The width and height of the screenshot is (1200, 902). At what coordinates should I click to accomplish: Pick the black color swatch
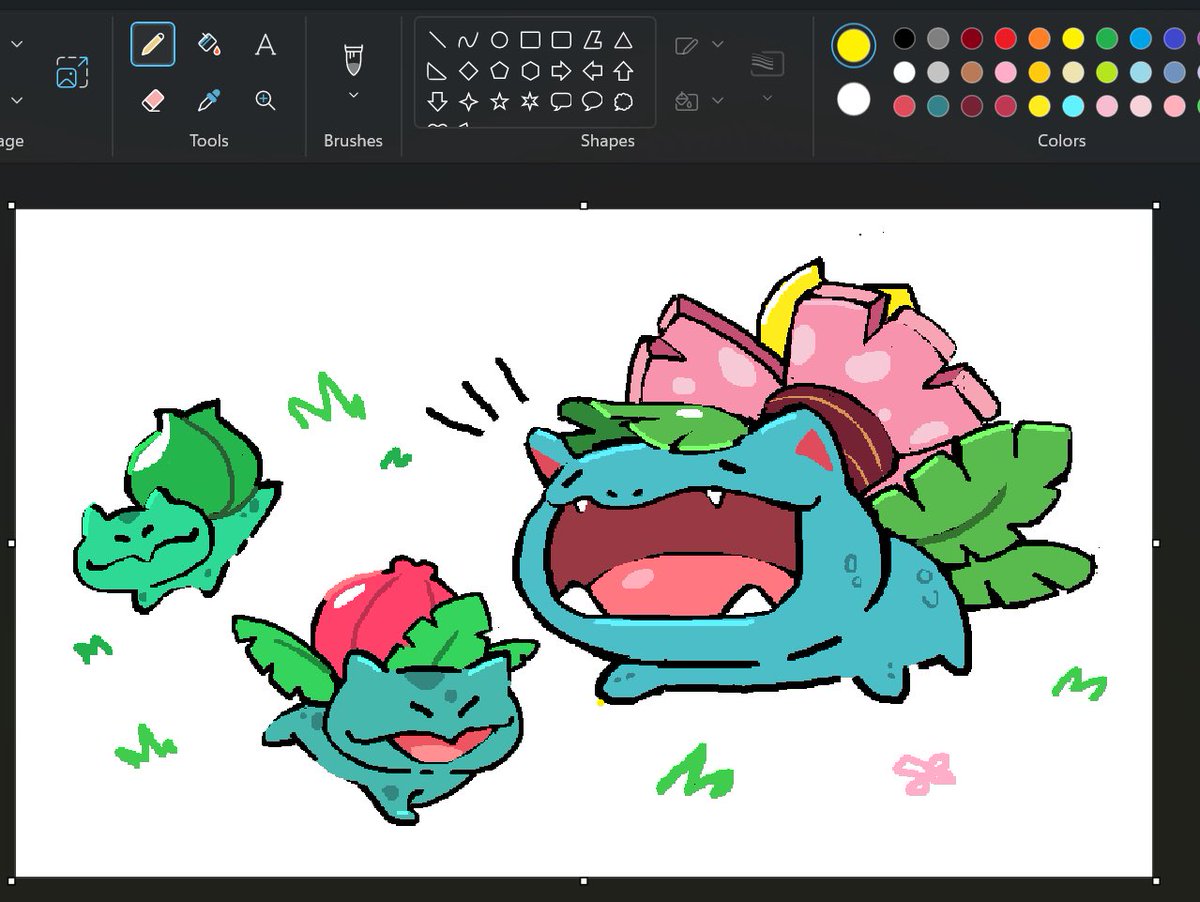(904, 39)
